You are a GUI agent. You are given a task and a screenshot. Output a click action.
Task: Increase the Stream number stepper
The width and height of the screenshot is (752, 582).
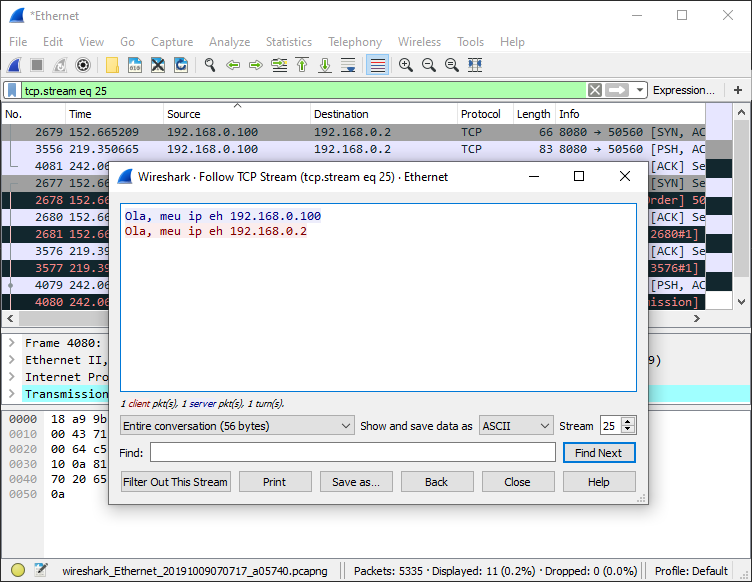tap(627, 421)
